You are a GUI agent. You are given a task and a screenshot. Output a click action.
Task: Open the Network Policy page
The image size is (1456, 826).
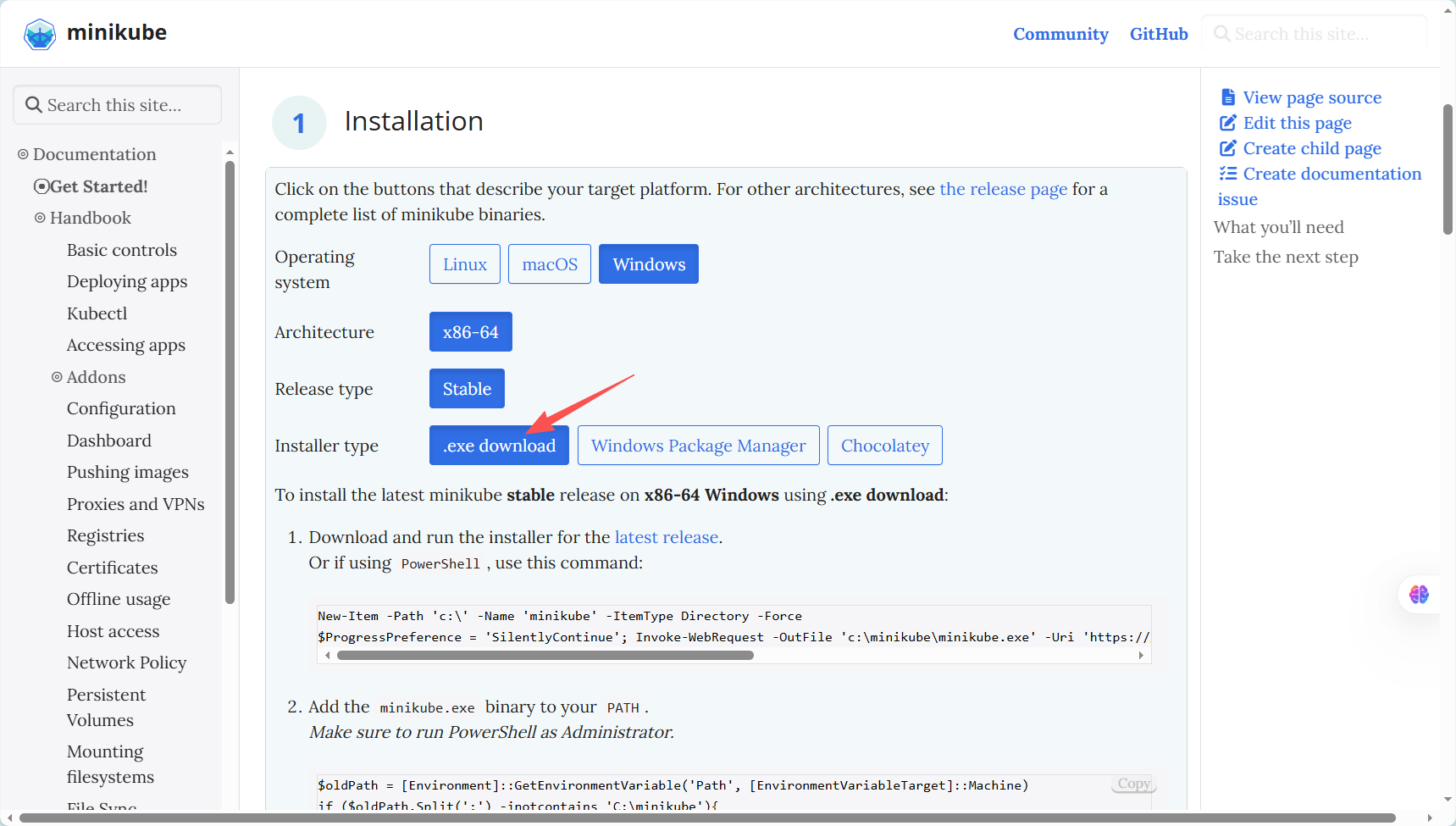coord(127,662)
